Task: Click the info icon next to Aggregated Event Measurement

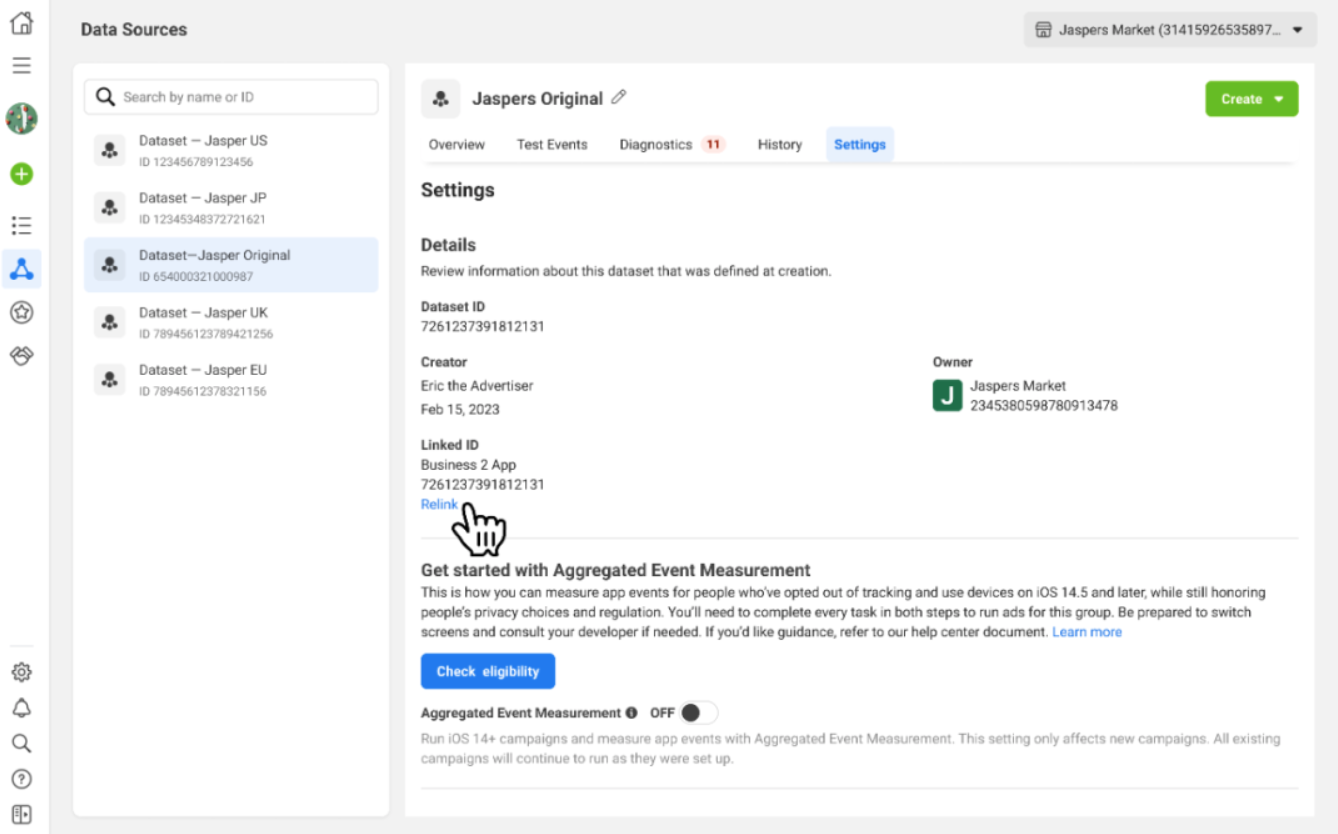Action: [631, 713]
